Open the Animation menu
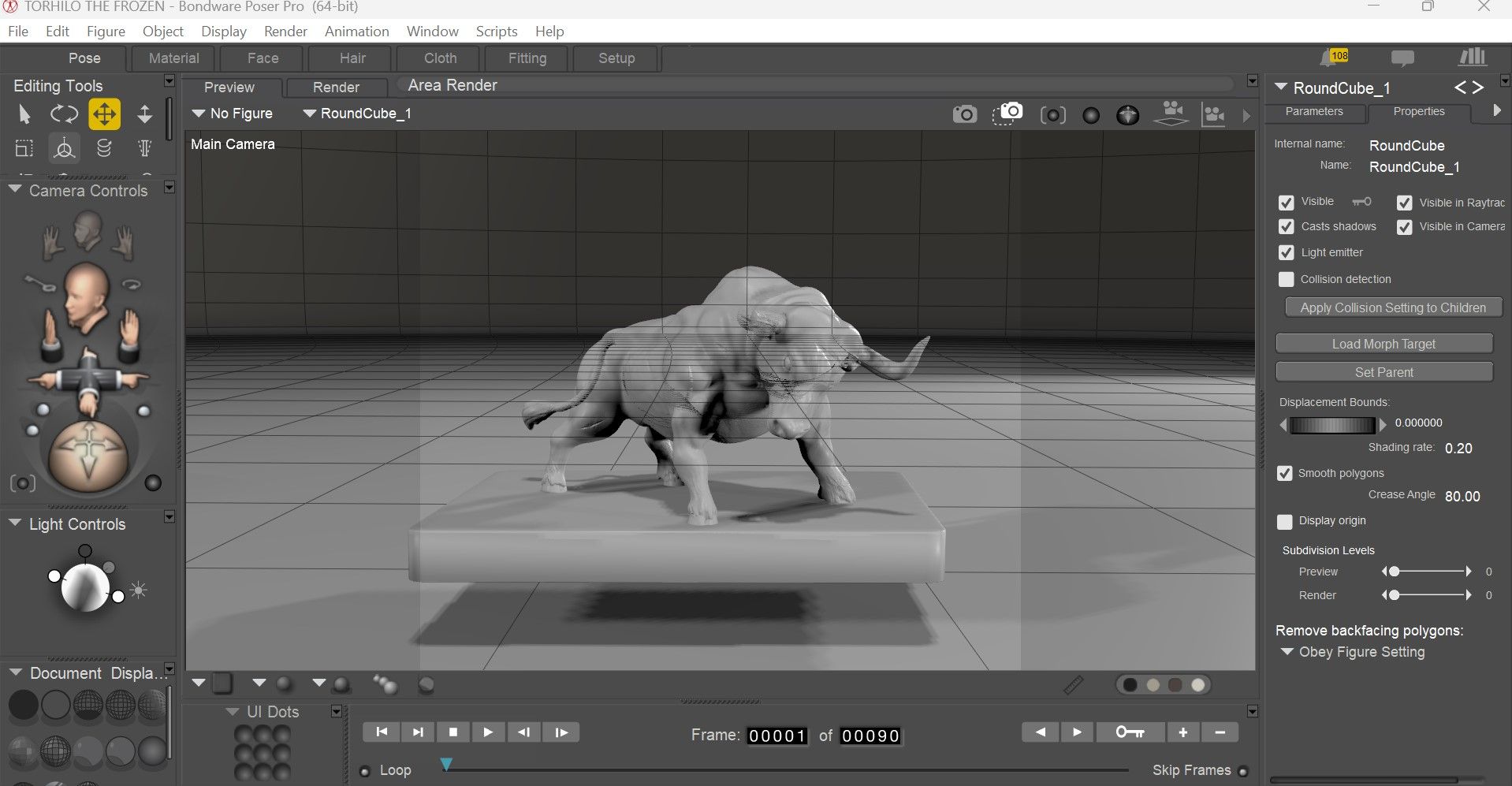Image resolution: width=1512 pixels, height=786 pixels. [x=356, y=32]
